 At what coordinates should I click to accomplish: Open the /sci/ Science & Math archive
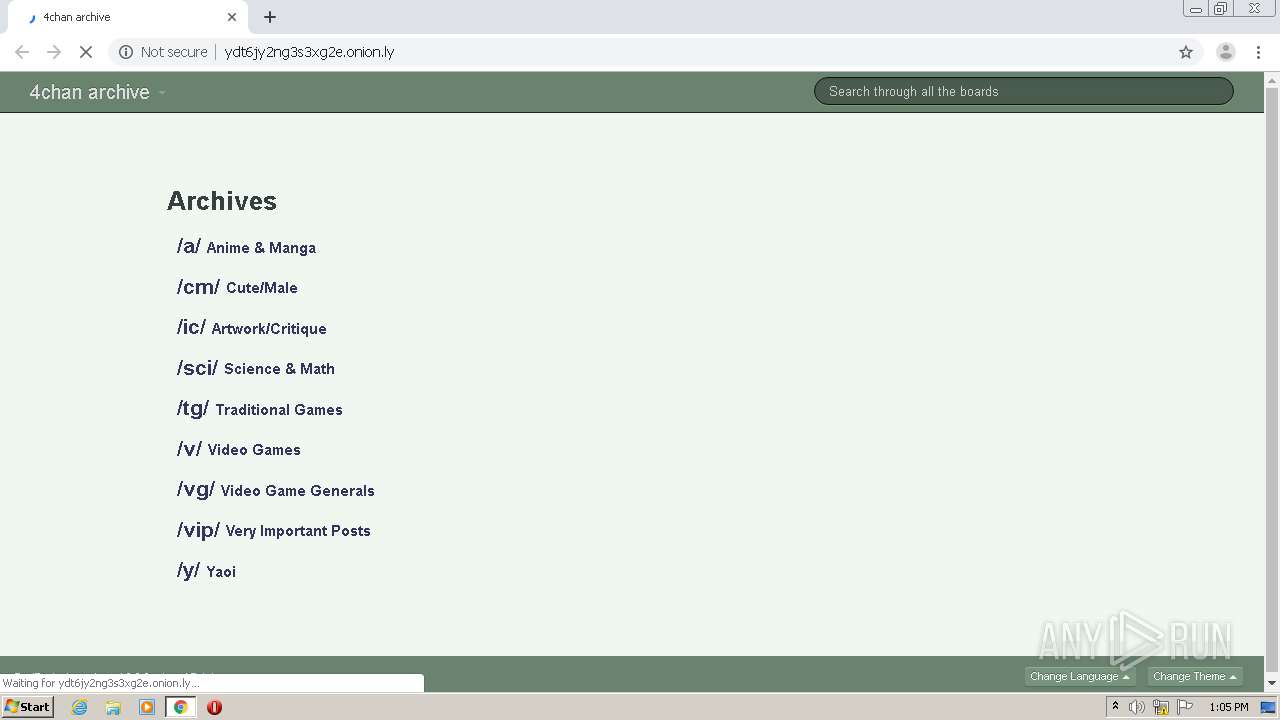click(256, 368)
